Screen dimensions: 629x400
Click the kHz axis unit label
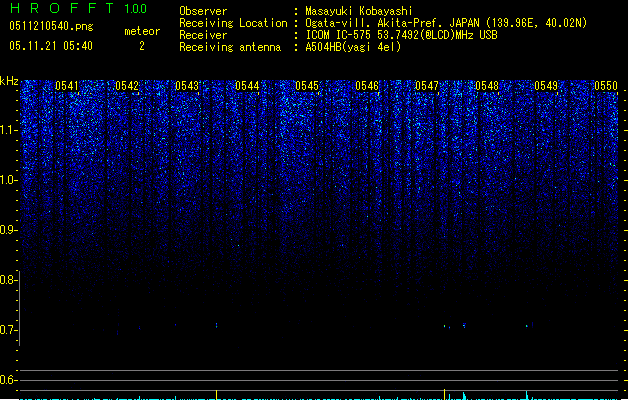pos(9,81)
